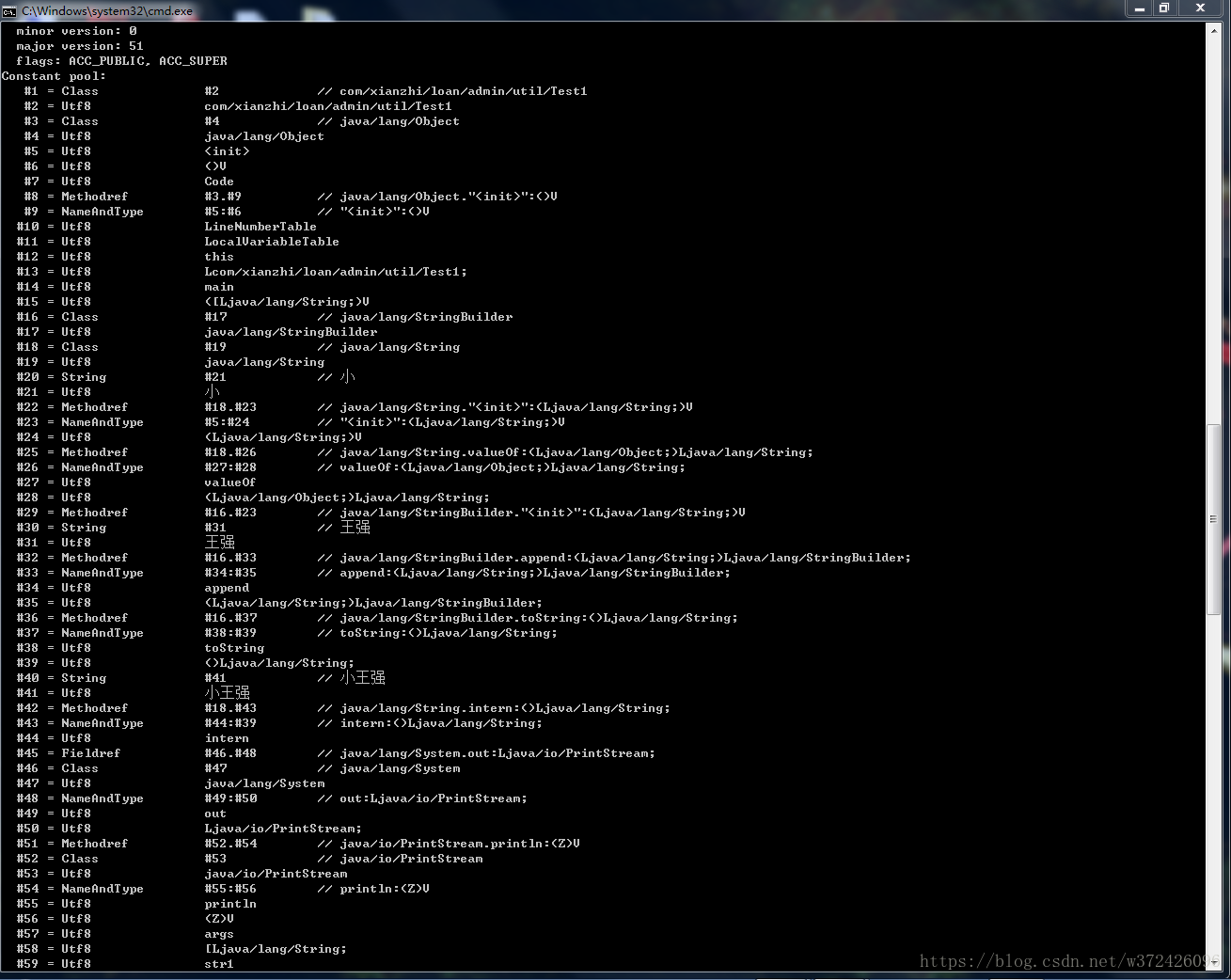This screenshot has height=980, width=1231.
Task: Click '(Z)V' on row #56
Action: tap(219, 919)
